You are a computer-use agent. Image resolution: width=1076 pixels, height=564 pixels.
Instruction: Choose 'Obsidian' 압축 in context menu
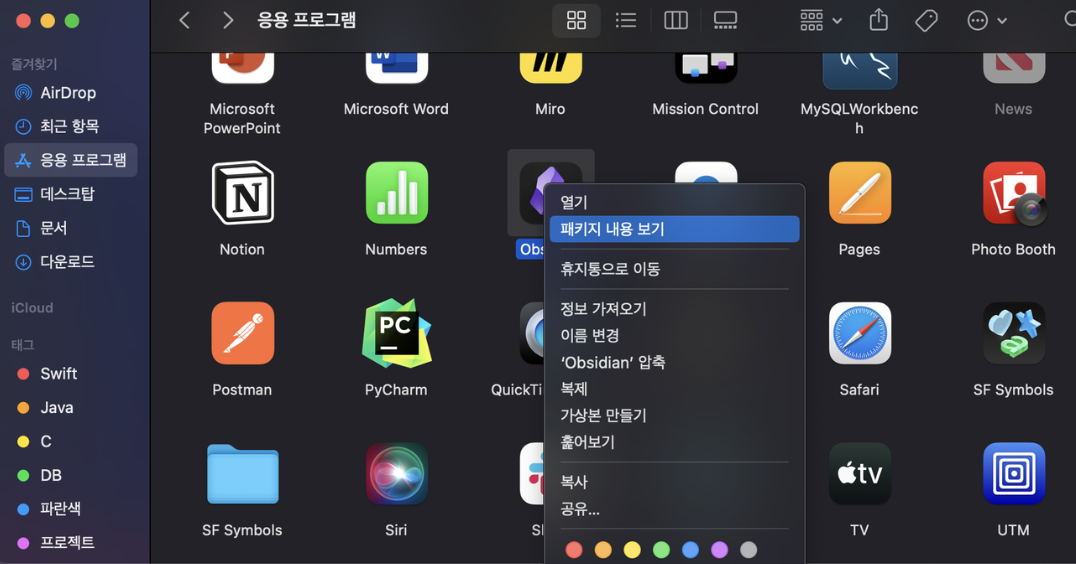(675, 362)
